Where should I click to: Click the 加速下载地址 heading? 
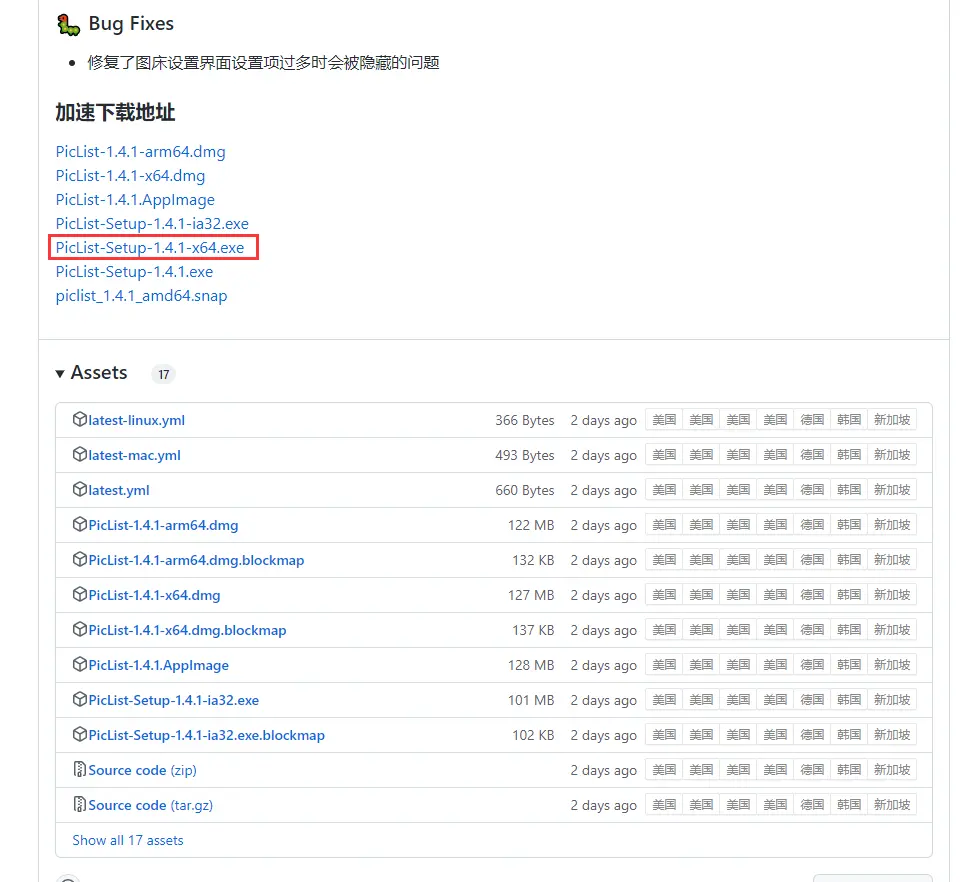tap(115, 113)
